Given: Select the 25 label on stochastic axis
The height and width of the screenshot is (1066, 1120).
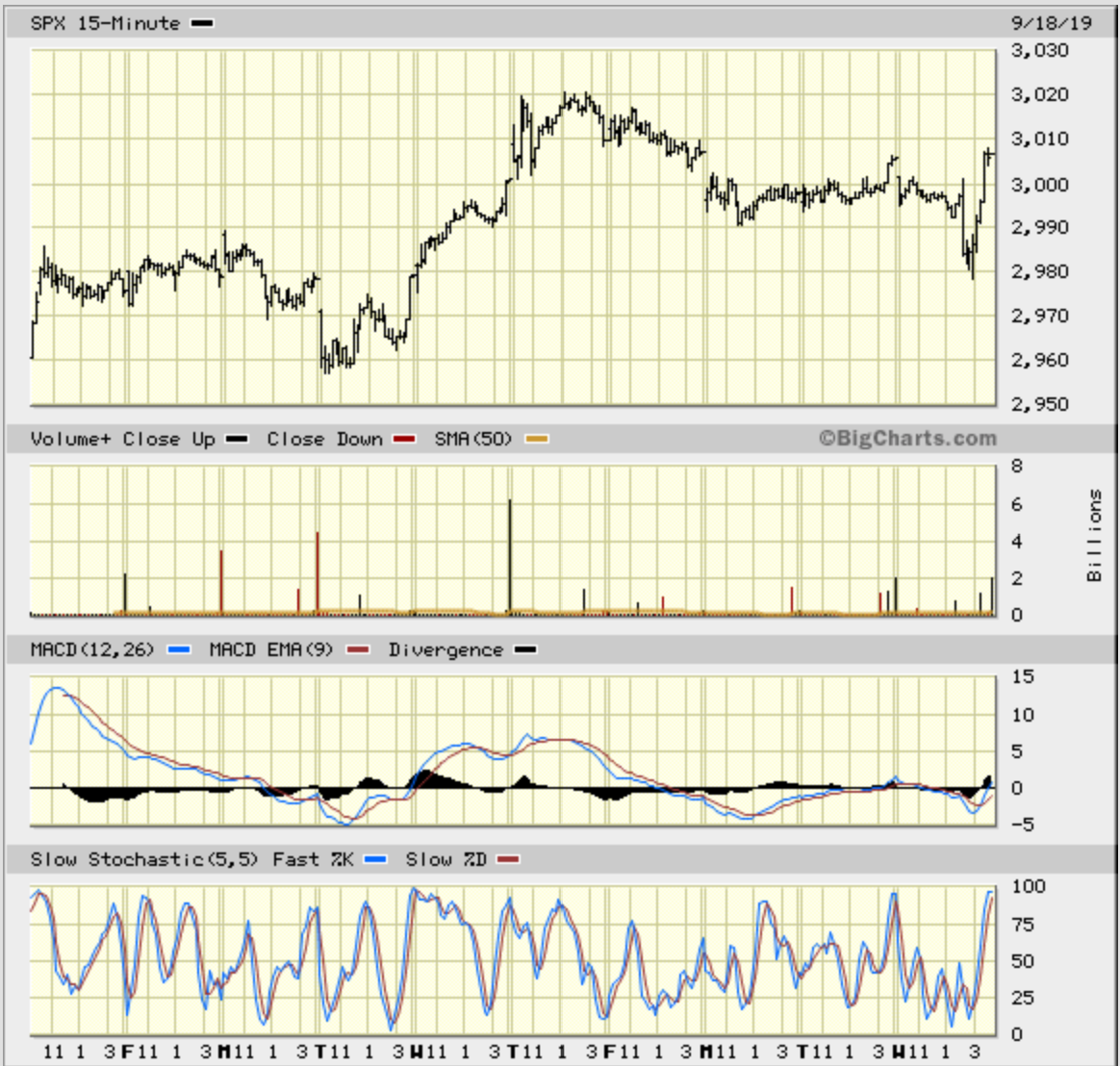Looking at the screenshot, I should click(1022, 998).
